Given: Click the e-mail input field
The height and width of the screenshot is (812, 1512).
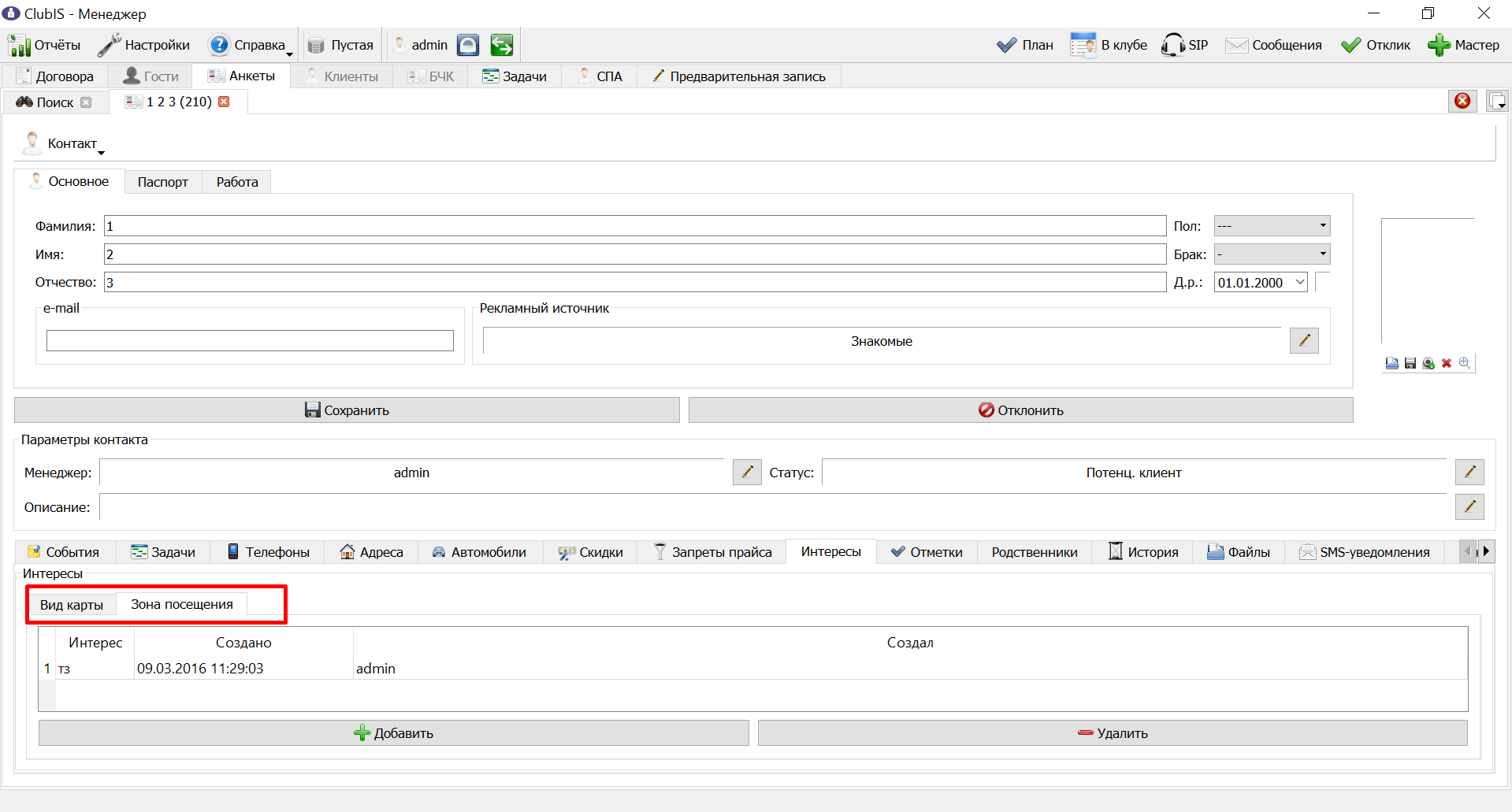Looking at the screenshot, I should [250, 340].
